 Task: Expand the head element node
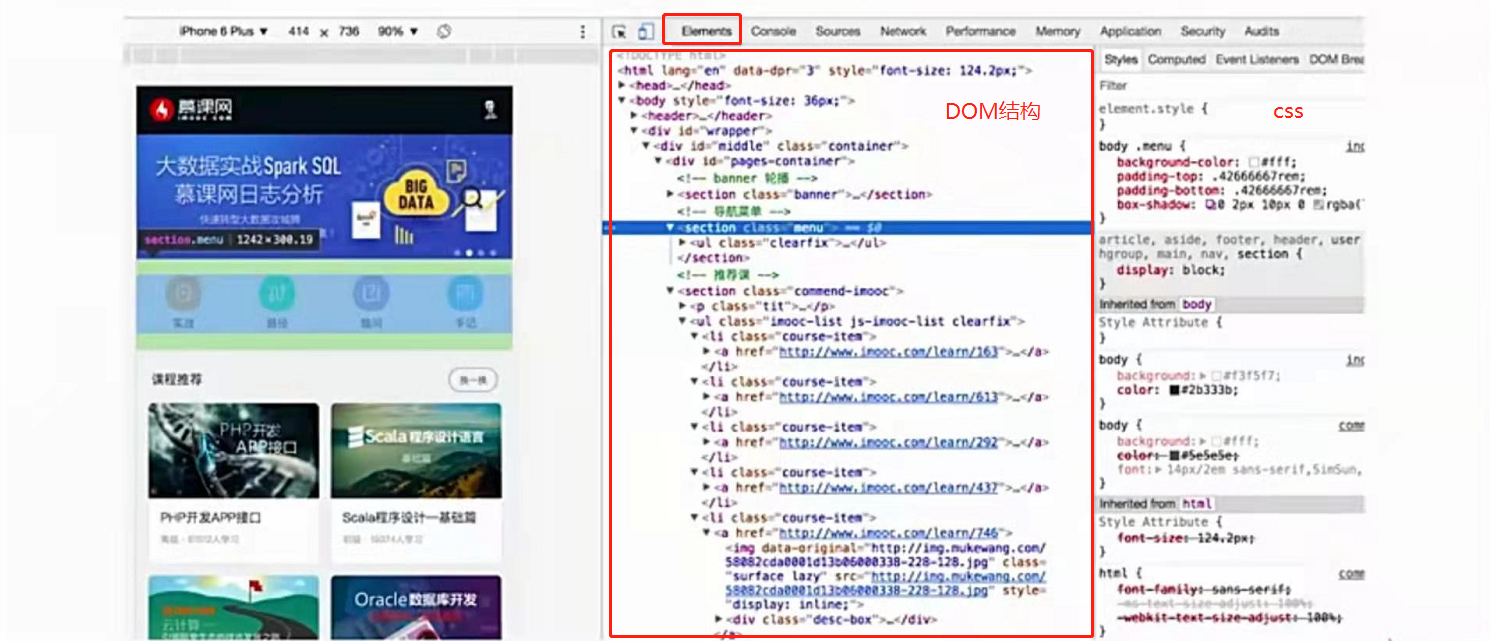coord(623,86)
